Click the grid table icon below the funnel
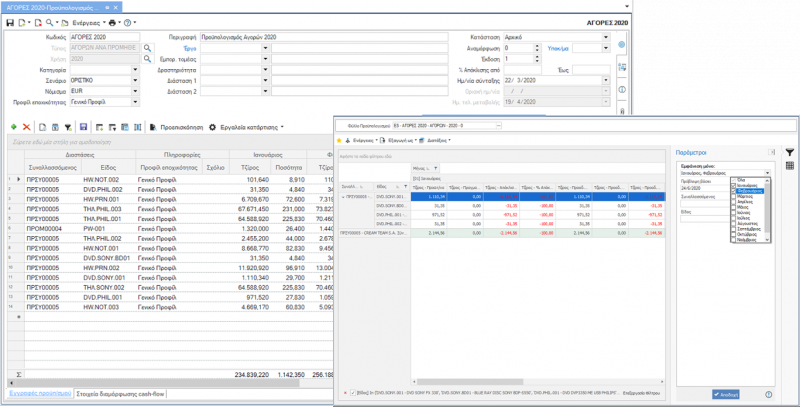This screenshot has height=407, width=800. 789,165
